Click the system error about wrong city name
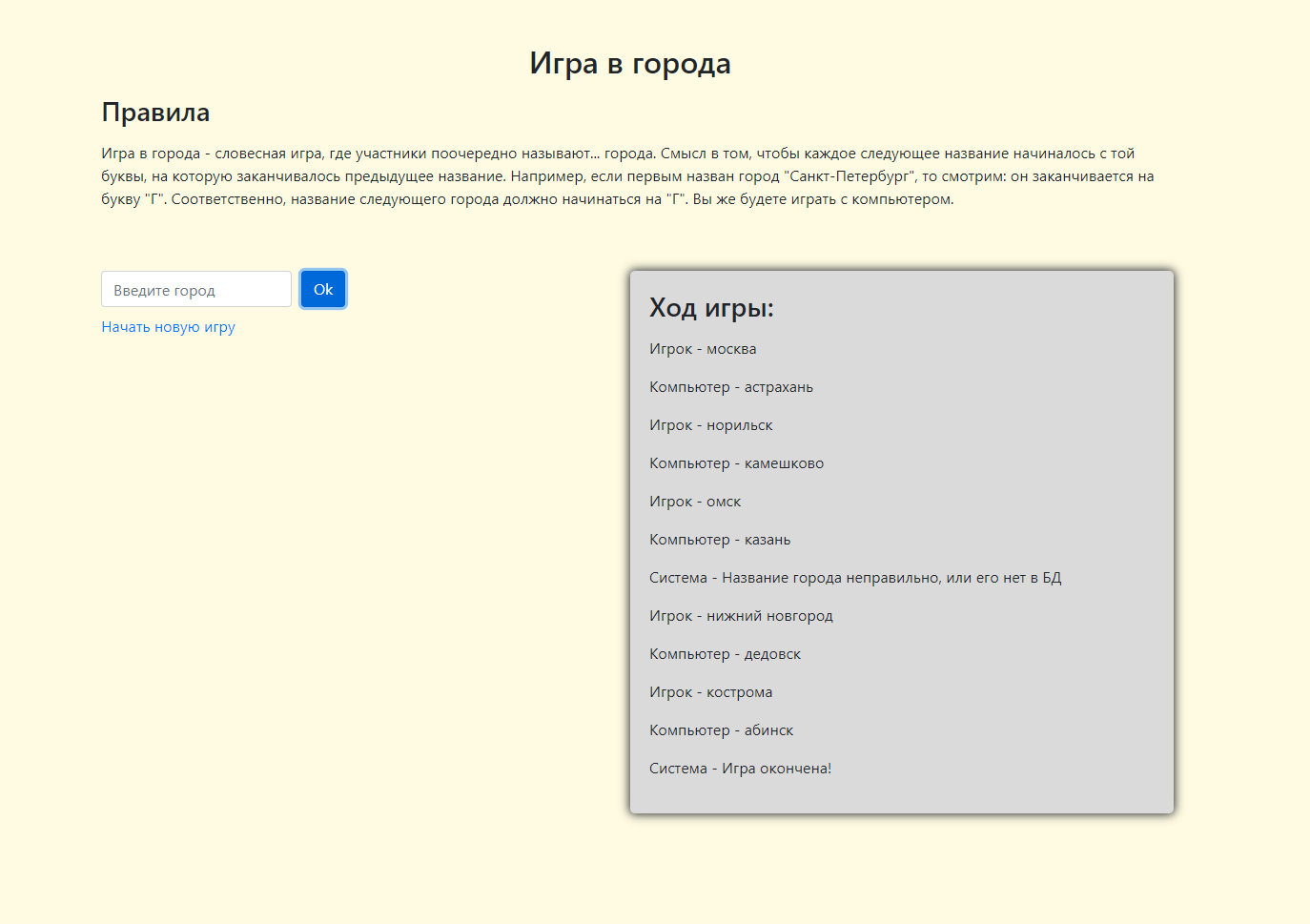The height and width of the screenshot is (924, 1310). 855,578
